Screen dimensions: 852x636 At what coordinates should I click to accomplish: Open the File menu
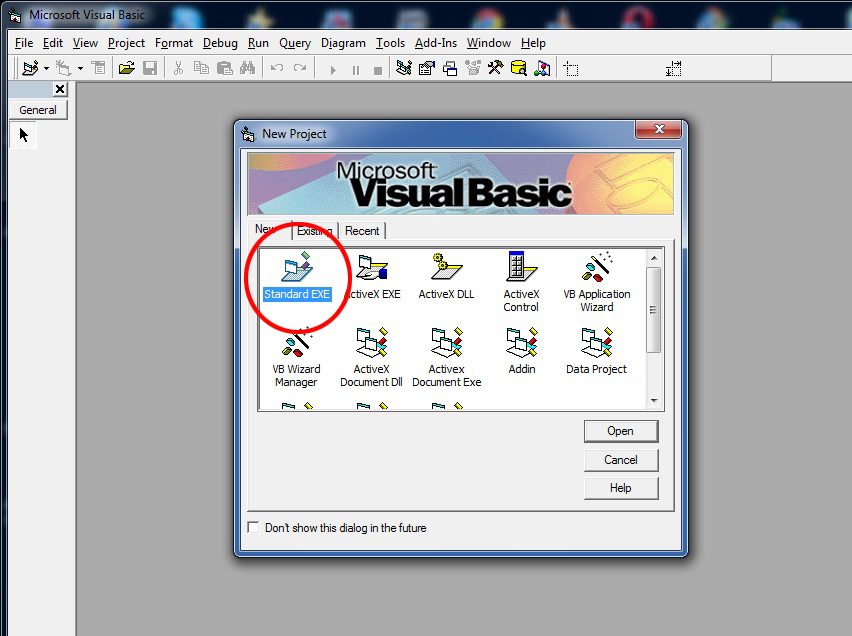pos(24,43)
